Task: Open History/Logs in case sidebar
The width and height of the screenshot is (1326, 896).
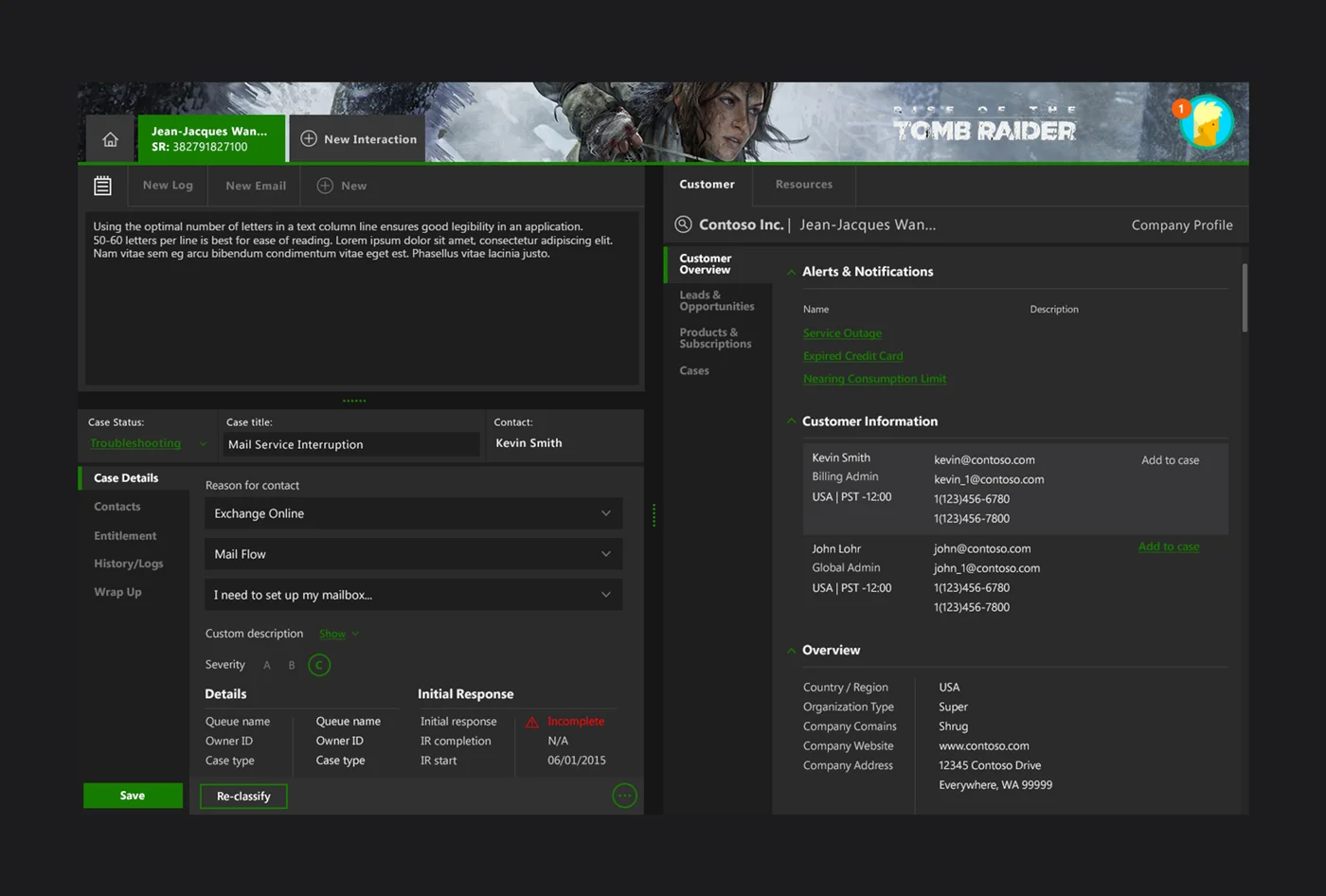Action: pyautogui.click(x=128, y=564)
